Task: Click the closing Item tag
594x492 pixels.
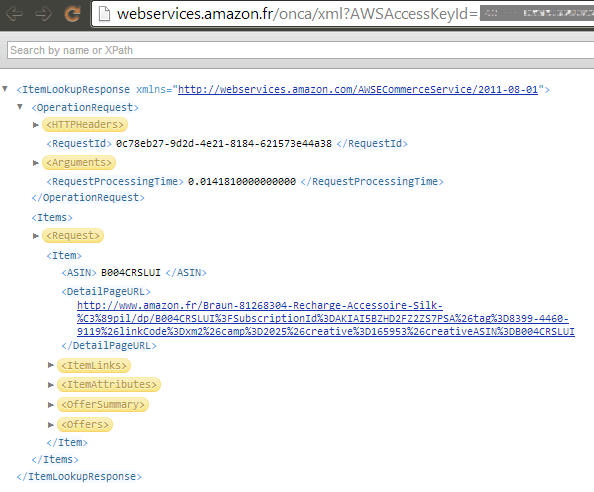Action: click(67, 442)
